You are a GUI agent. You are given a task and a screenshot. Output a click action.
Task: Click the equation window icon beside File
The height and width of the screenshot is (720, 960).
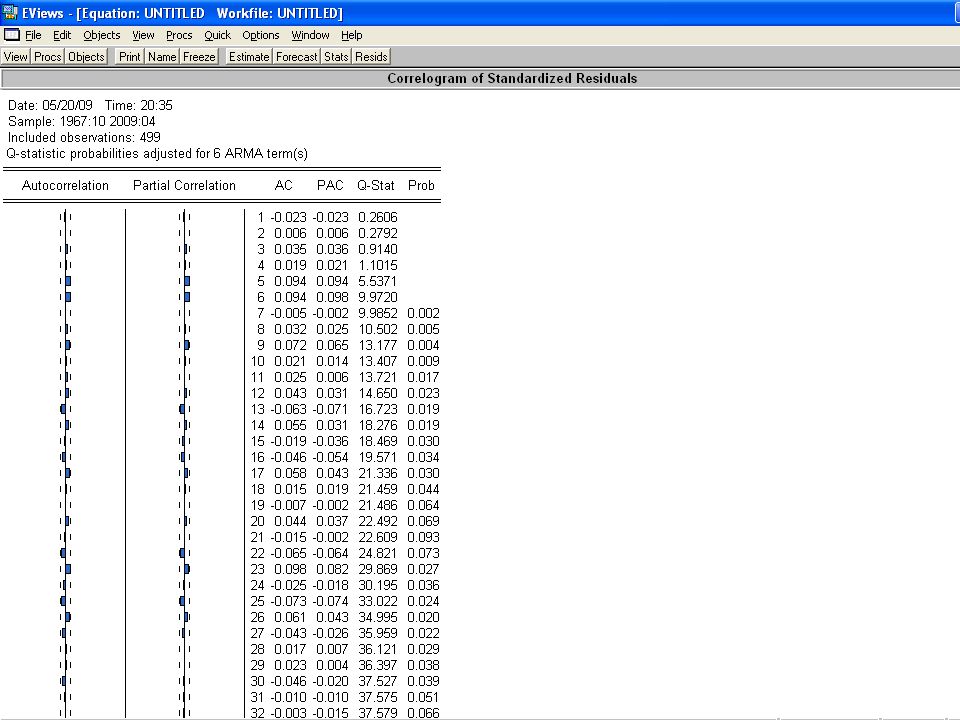pyautogui.click(x=12, y=35)
